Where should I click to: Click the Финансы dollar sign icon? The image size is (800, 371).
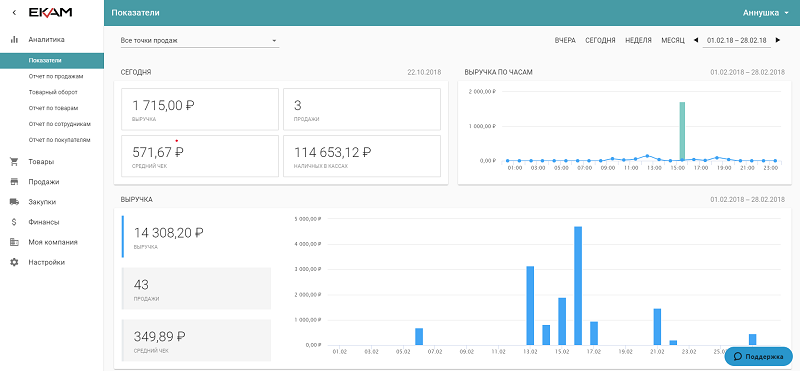(x=14, y=222)
